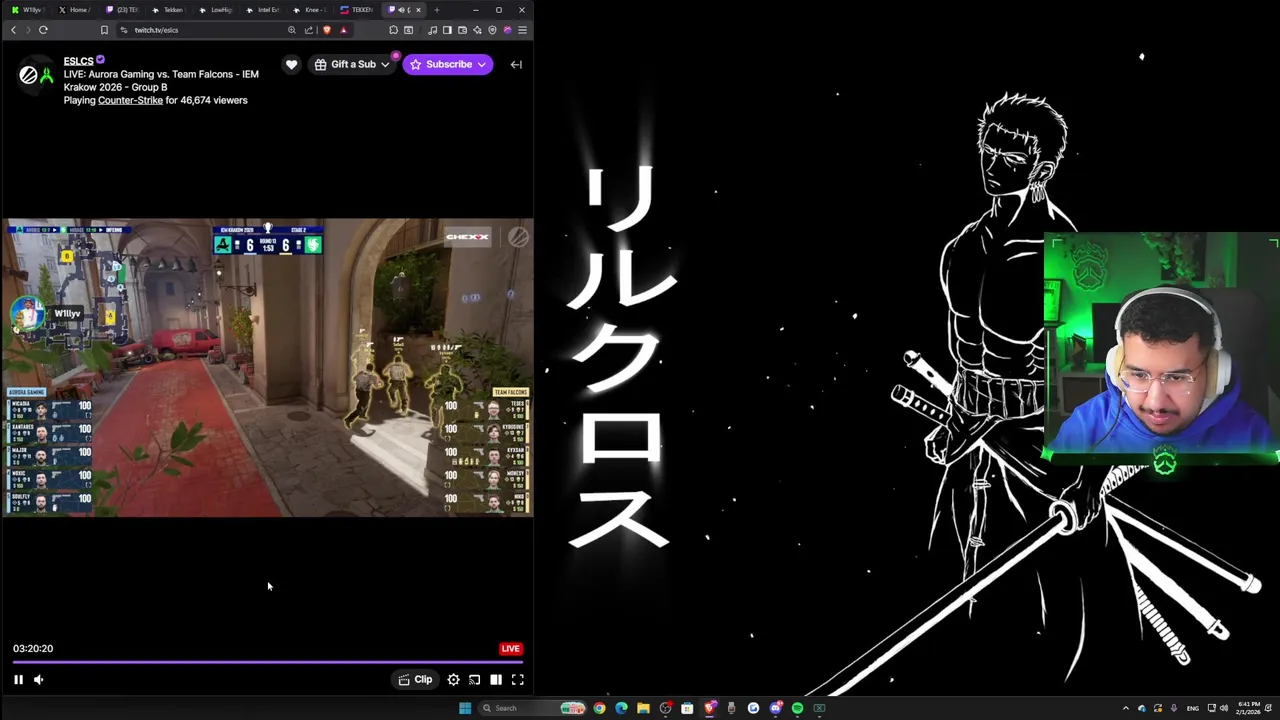Toggle the browser sidebar panel
The width and height of the screenshot is (1280, 720).
[447, 30]
